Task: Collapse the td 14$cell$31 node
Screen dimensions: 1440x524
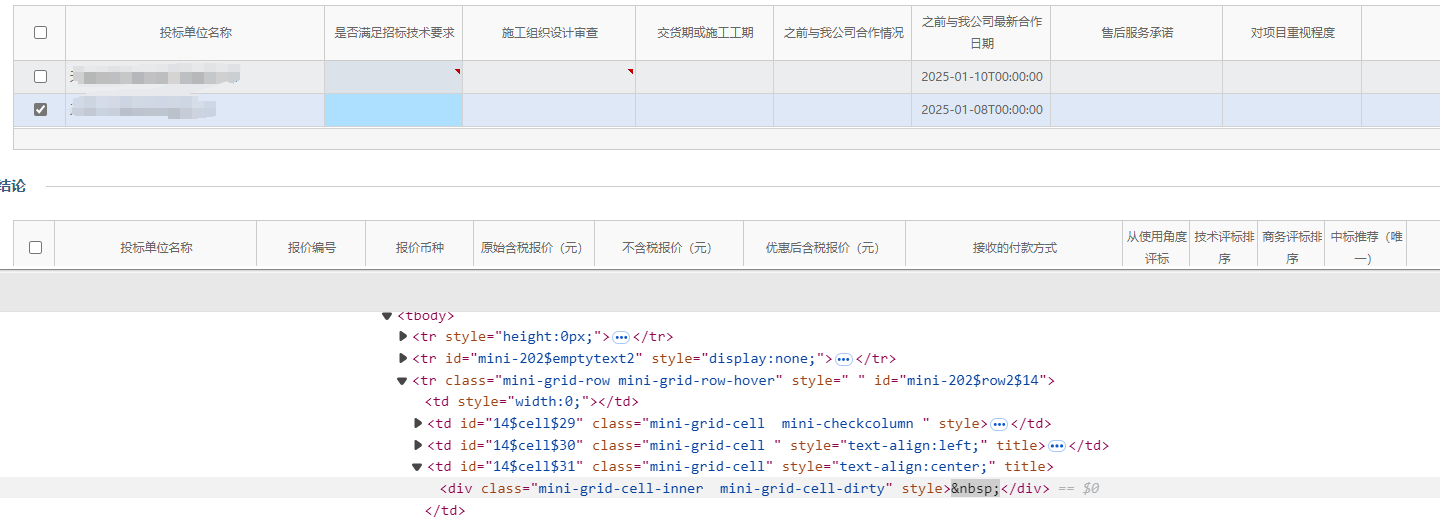Action: [418, 467]
